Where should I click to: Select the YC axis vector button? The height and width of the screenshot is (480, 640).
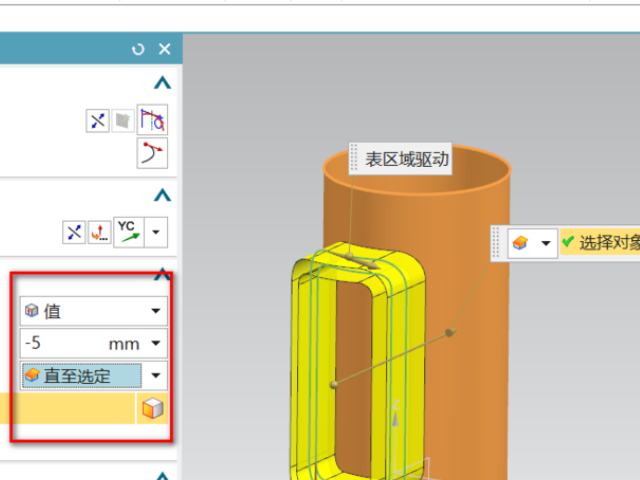pos(129,232)
